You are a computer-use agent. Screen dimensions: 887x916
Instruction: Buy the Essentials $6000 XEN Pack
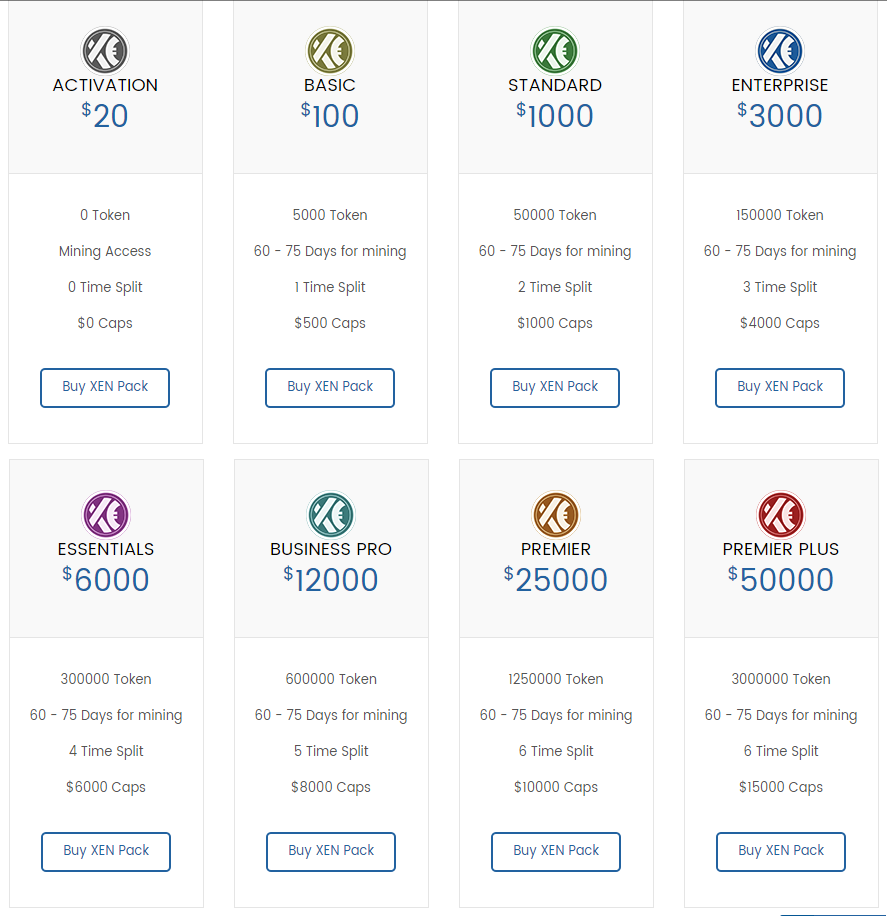[106, 852]
